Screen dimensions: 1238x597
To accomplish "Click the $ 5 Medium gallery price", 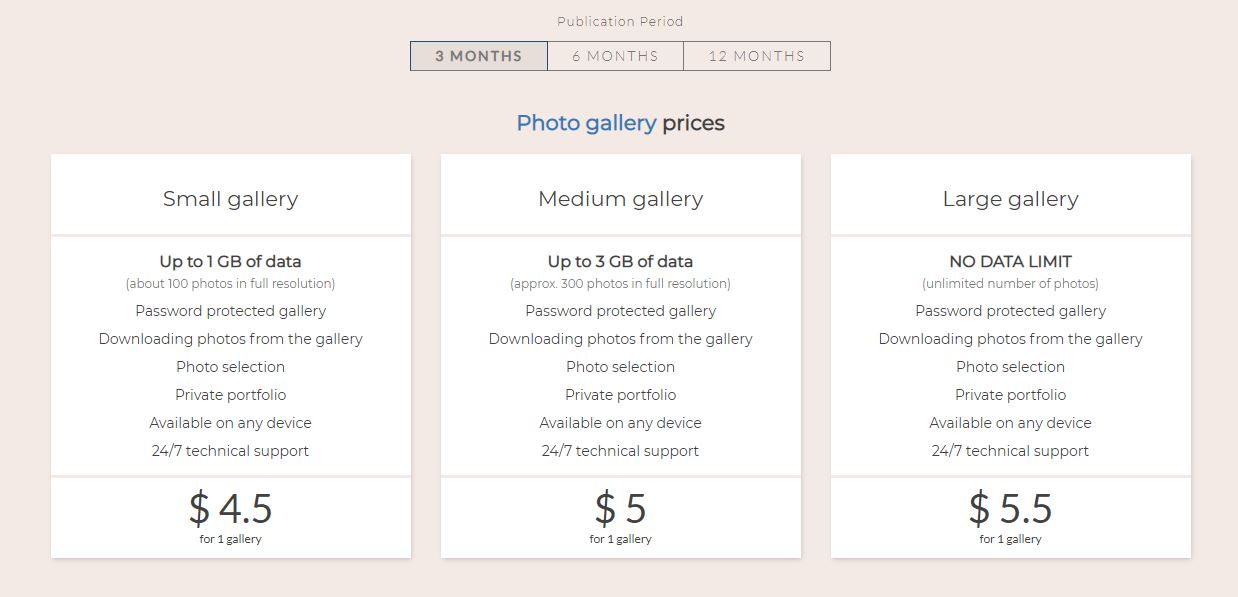I will (x=621, y=509).
